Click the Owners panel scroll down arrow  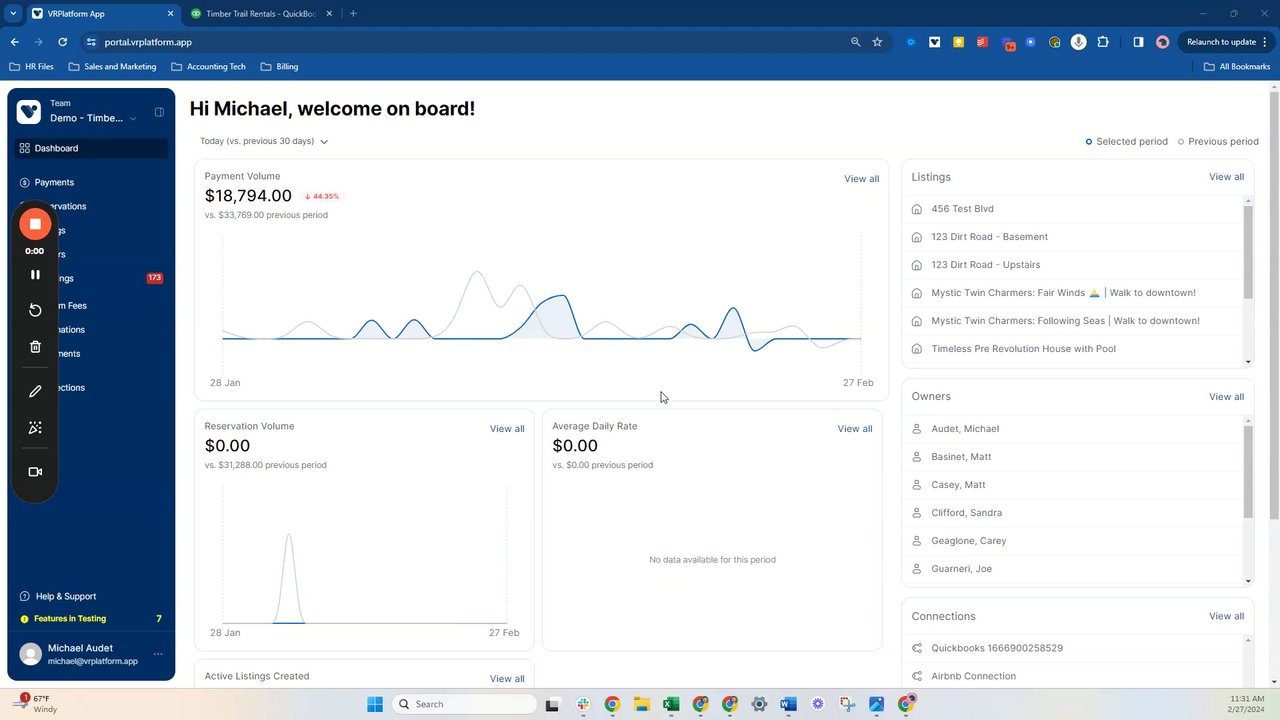coord(1248,581)
